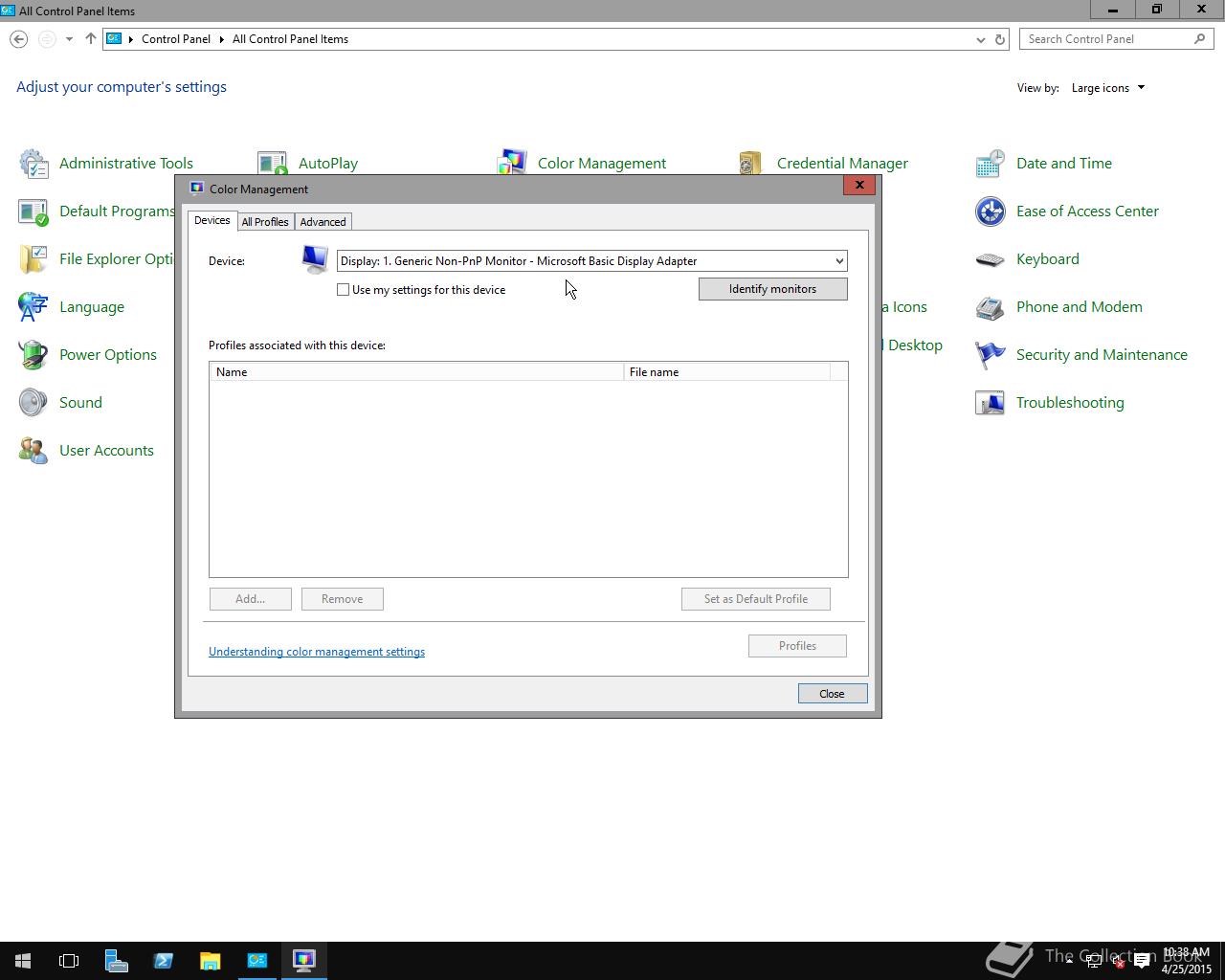Screen dimensions: 1225x980
Task: Open the Action Center notification icon
Action: 1142,962
